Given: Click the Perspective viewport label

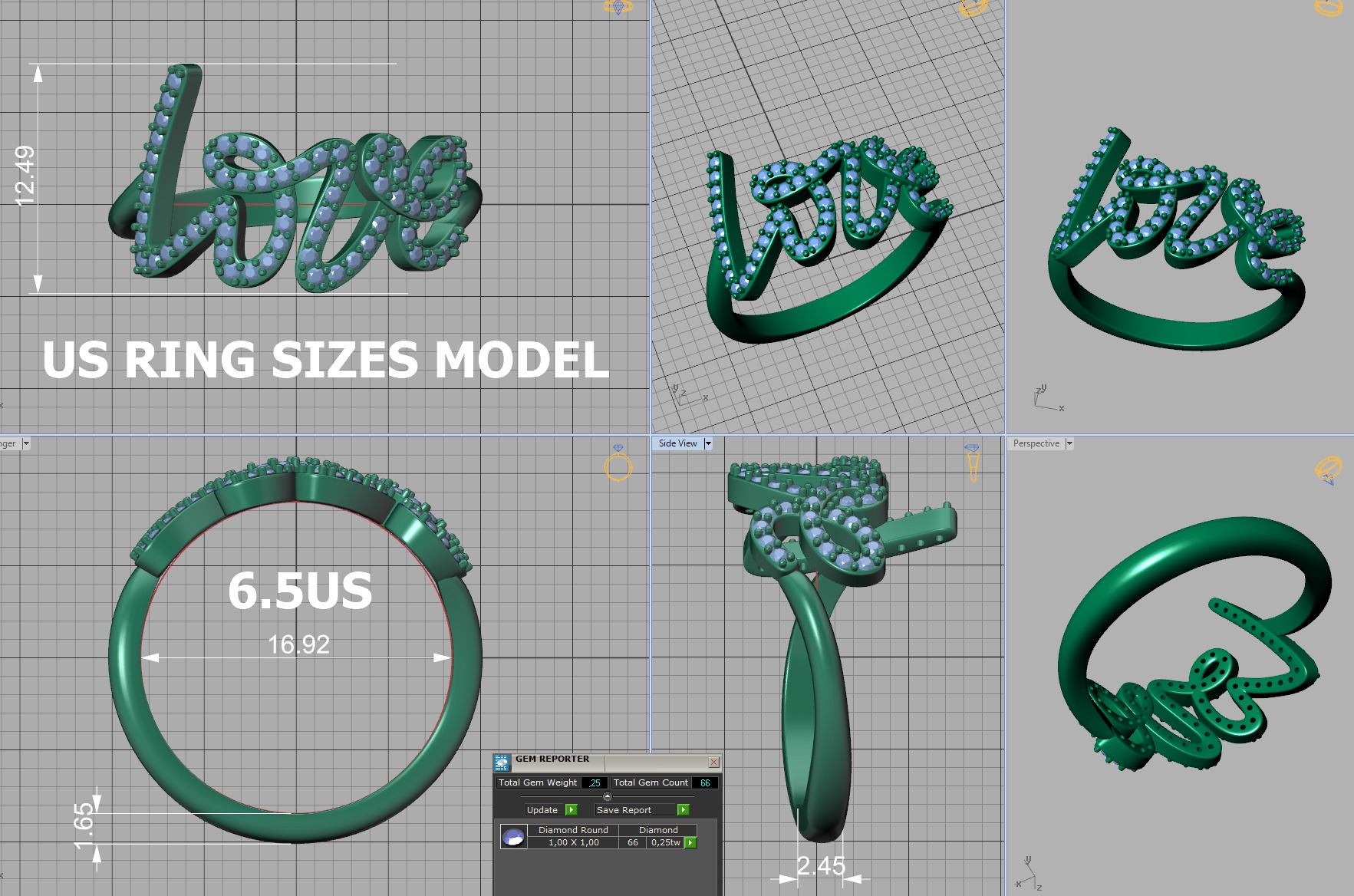Looking at the screenshot, I should click(1036, 443).
